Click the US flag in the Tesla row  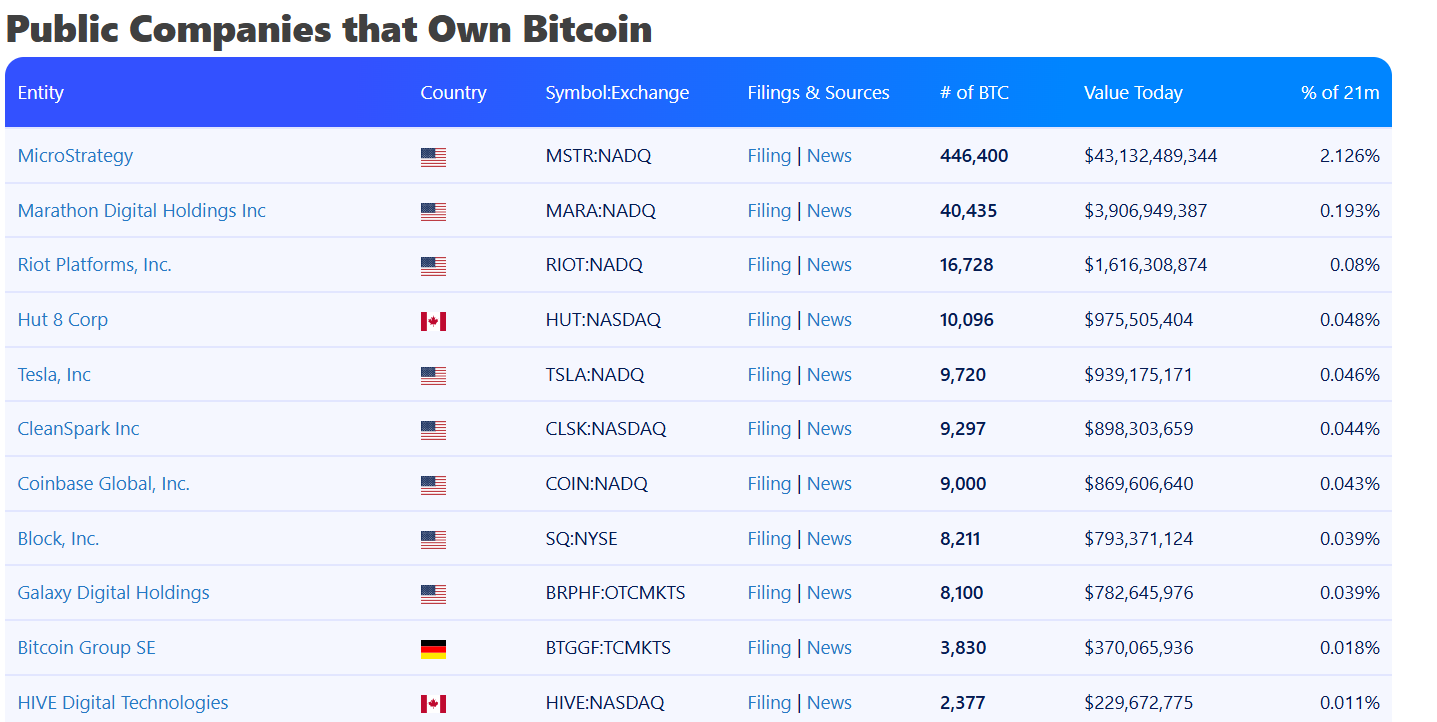coord(433,374)
